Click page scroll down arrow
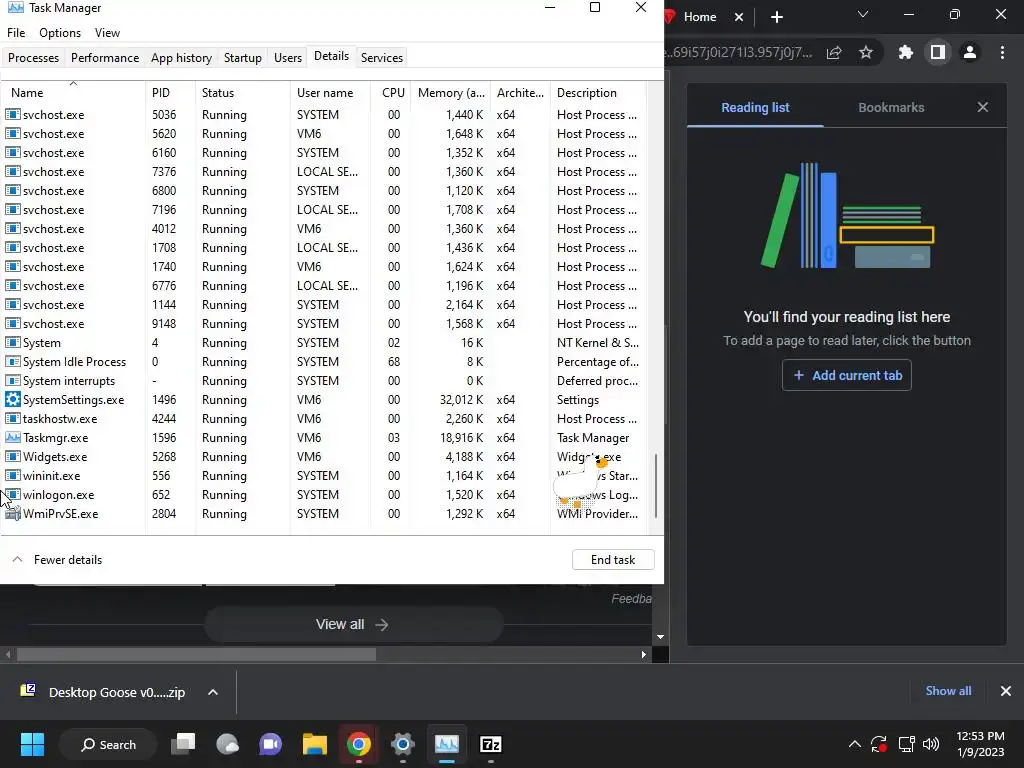 pos(660,637)
